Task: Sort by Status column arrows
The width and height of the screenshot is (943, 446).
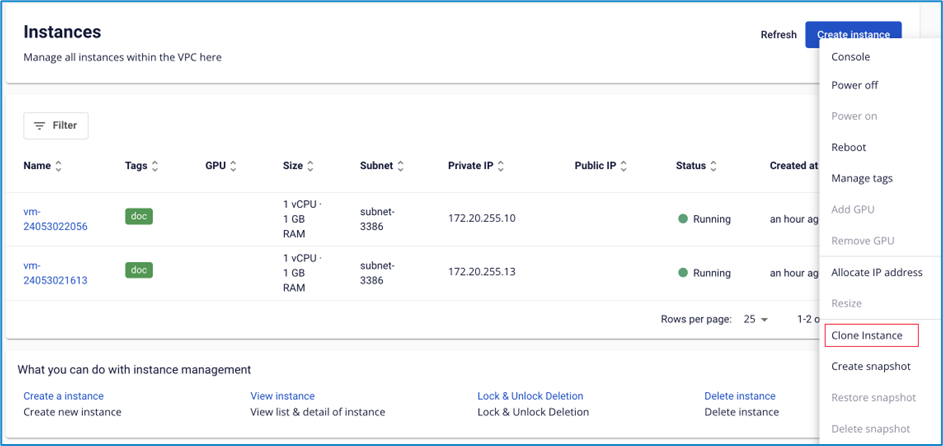Action: click(x=715, y=166)
